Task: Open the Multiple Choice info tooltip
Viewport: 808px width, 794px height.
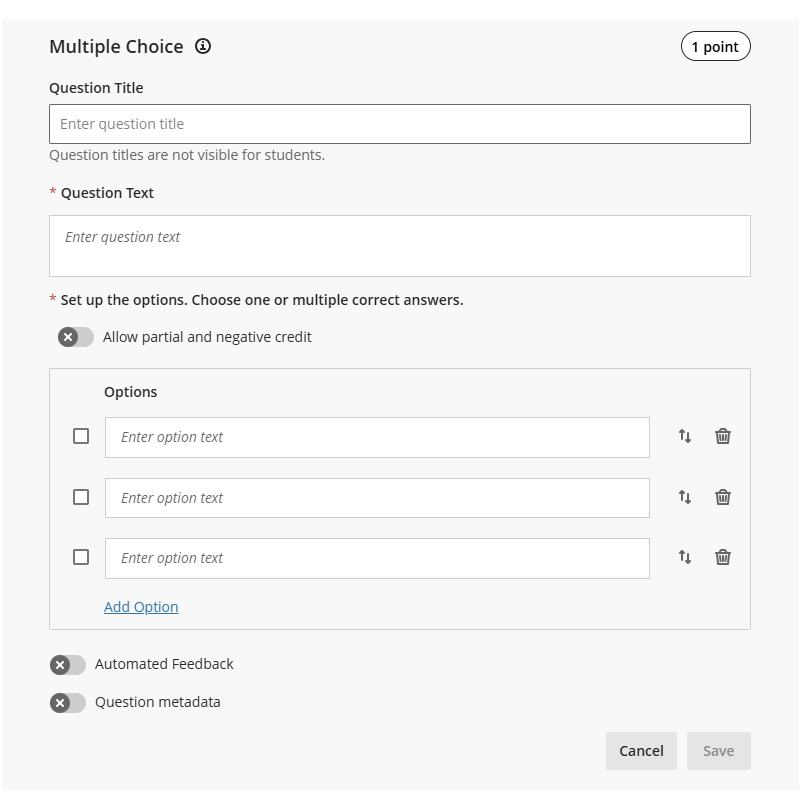Action: pos(204,46)
